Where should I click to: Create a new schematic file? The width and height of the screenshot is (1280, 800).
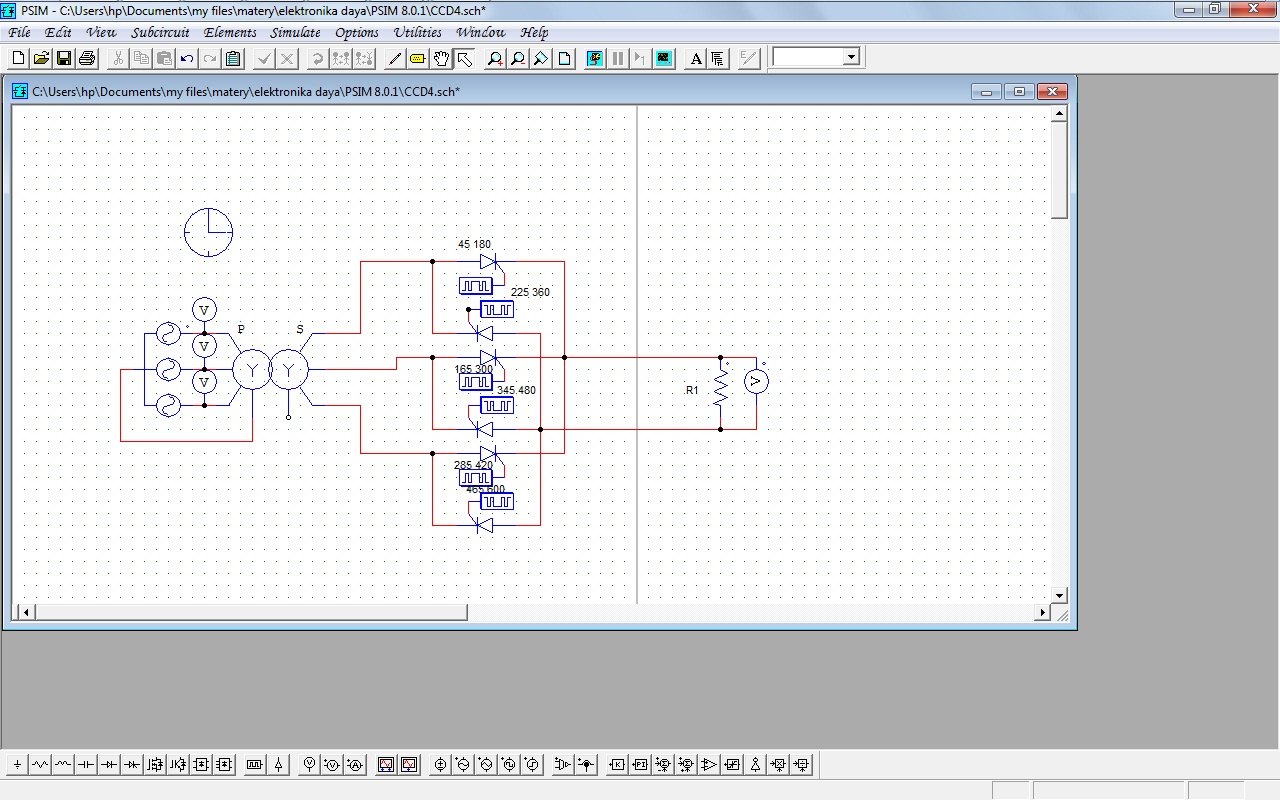tap(17, 57)
